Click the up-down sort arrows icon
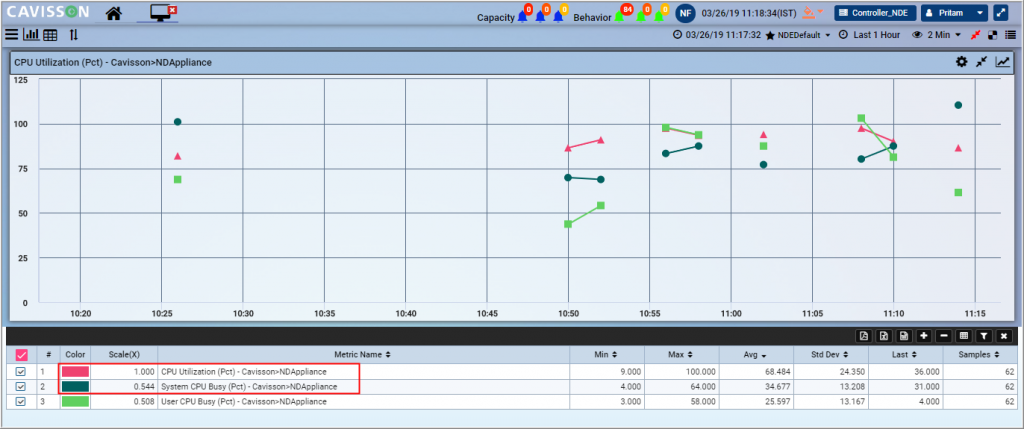This screenshot has width=1024, height=429. click(x=73, y=35)
